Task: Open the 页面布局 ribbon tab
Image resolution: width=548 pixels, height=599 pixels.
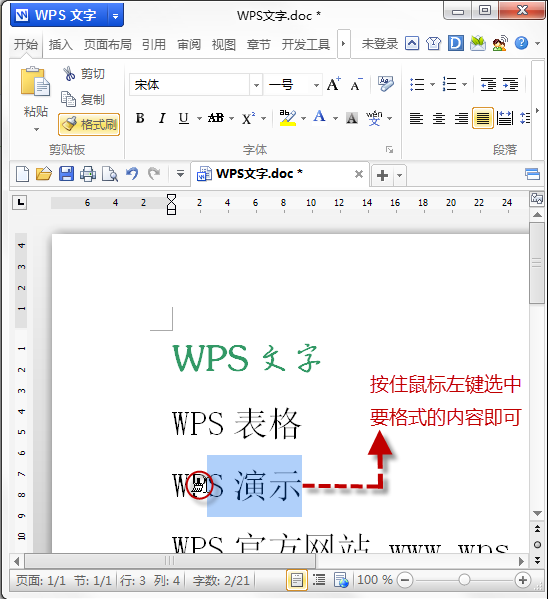Action: click(107, 45)
